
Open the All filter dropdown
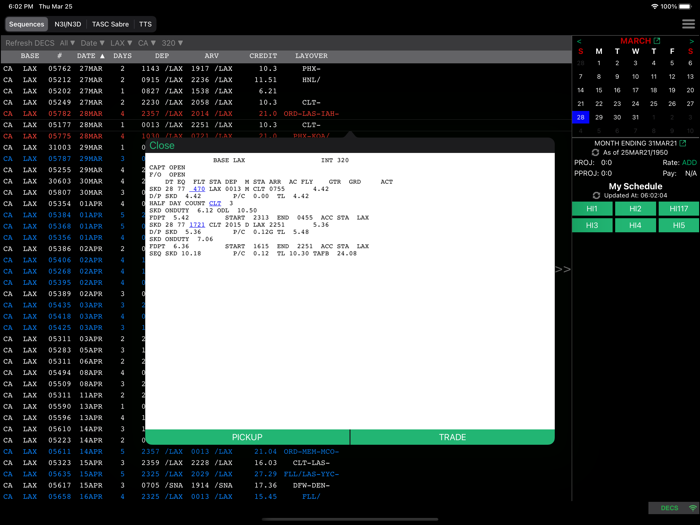tap(67, 43)
